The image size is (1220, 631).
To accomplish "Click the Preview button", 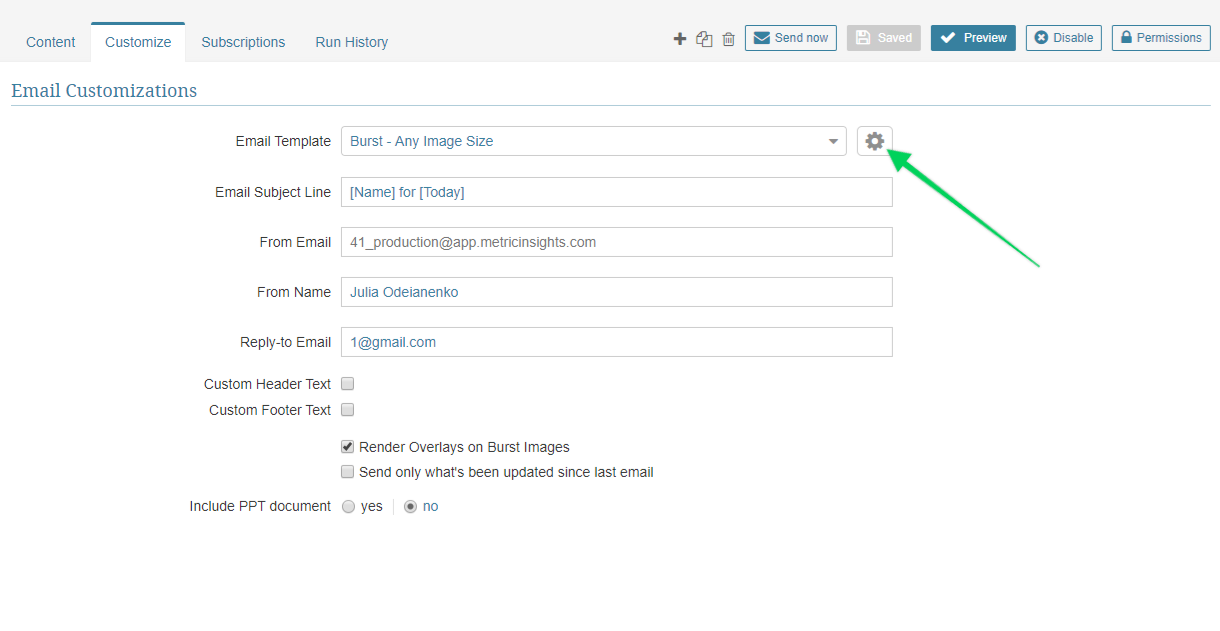I will (973, 38).
